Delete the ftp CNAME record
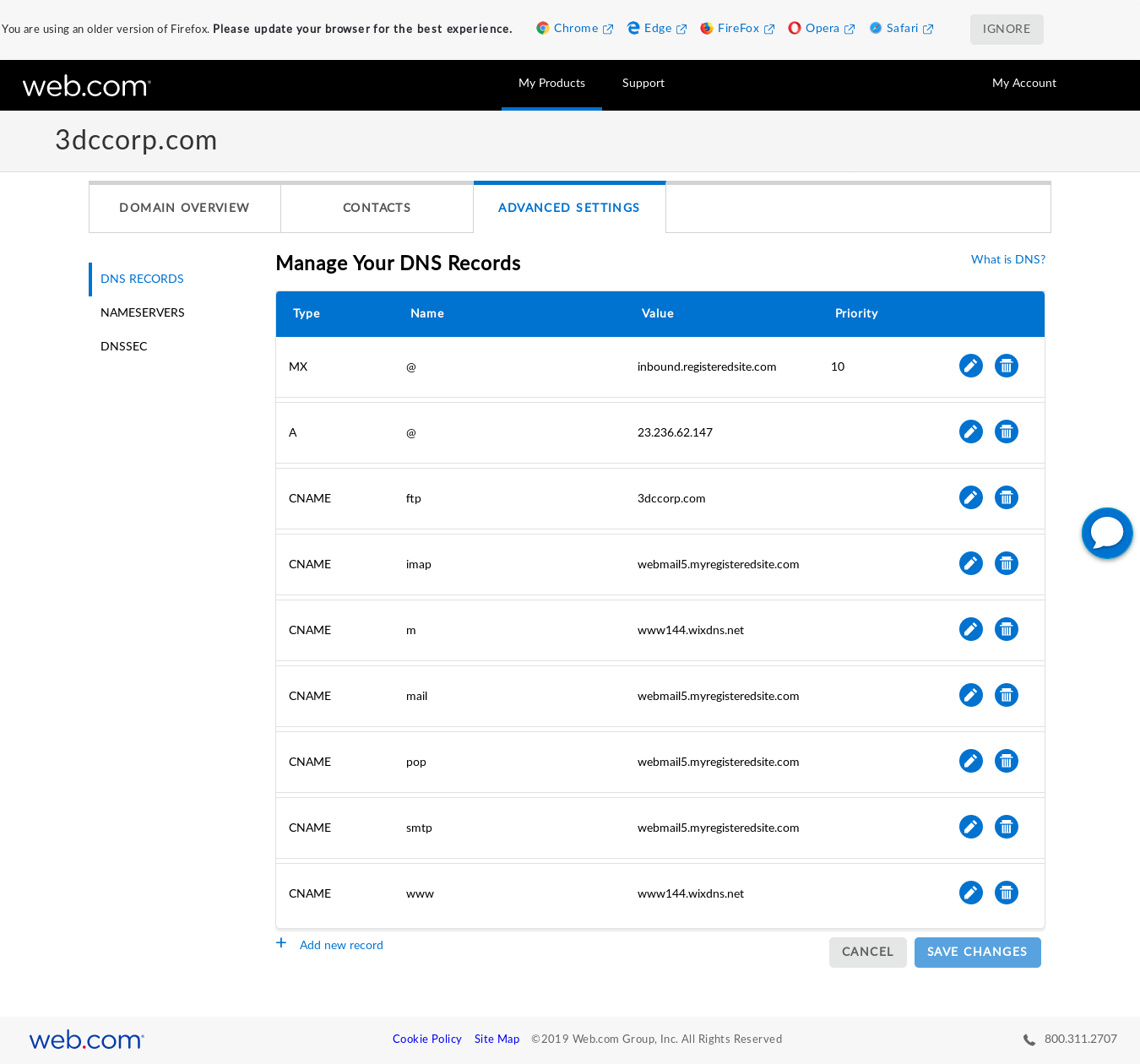This screenshot has width=1140, height=1064. tap(1006, 497)
